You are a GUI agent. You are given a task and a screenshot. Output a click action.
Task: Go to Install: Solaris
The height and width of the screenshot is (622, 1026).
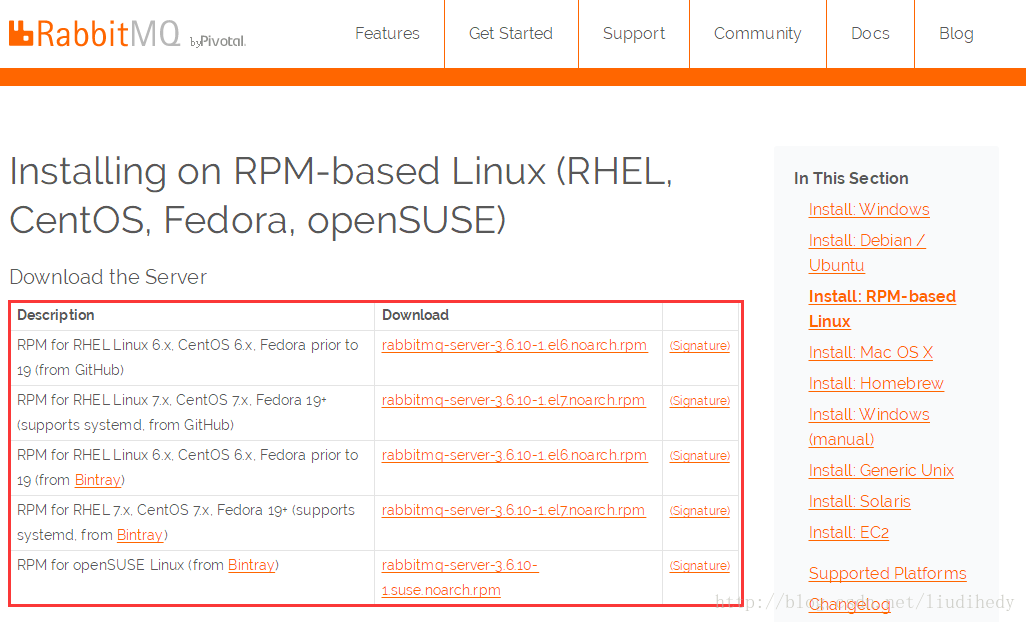click(x=859, y=502)
